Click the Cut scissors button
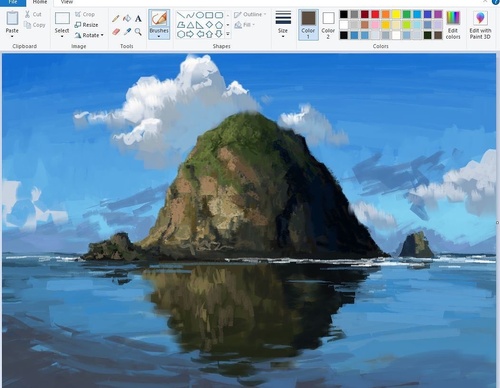500x388 pixels. 33,14
